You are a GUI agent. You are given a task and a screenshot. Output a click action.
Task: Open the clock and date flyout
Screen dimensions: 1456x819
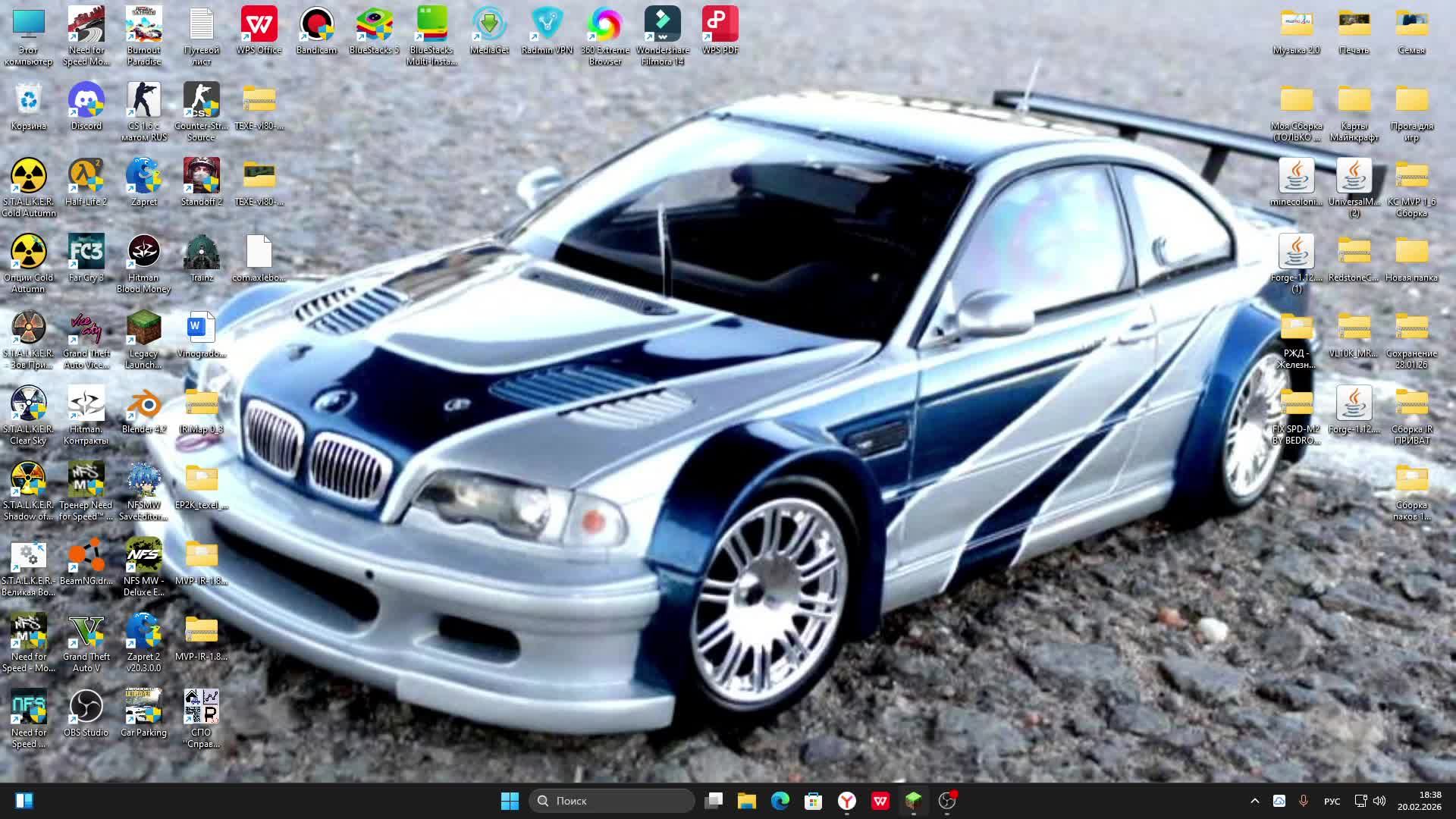pos(1419,801)
